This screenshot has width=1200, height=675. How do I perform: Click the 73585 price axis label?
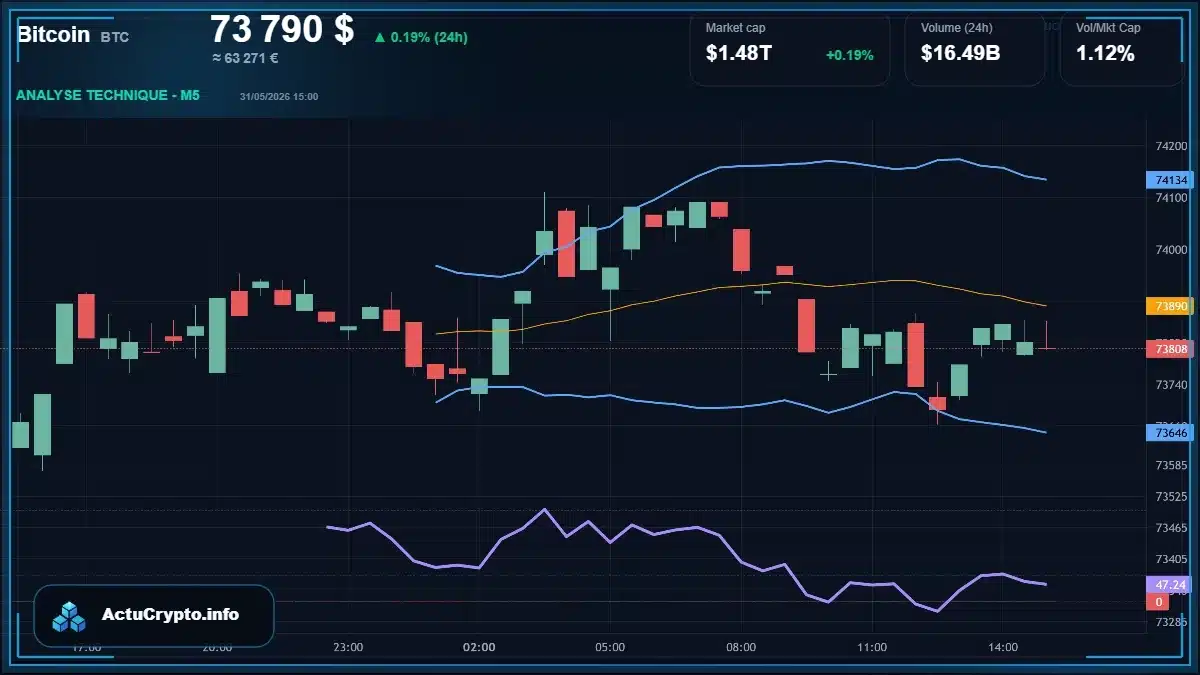(x=1171, y=465)
